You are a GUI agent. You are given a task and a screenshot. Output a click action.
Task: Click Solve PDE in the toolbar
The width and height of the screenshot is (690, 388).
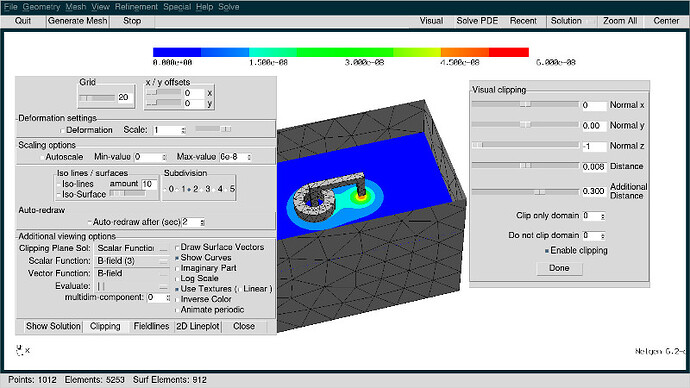click(x=477, y=21)
